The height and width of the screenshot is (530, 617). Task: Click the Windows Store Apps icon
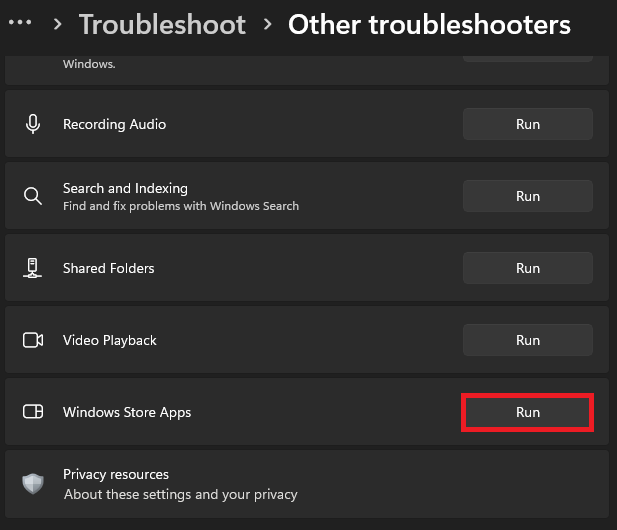tap(33, 412)
